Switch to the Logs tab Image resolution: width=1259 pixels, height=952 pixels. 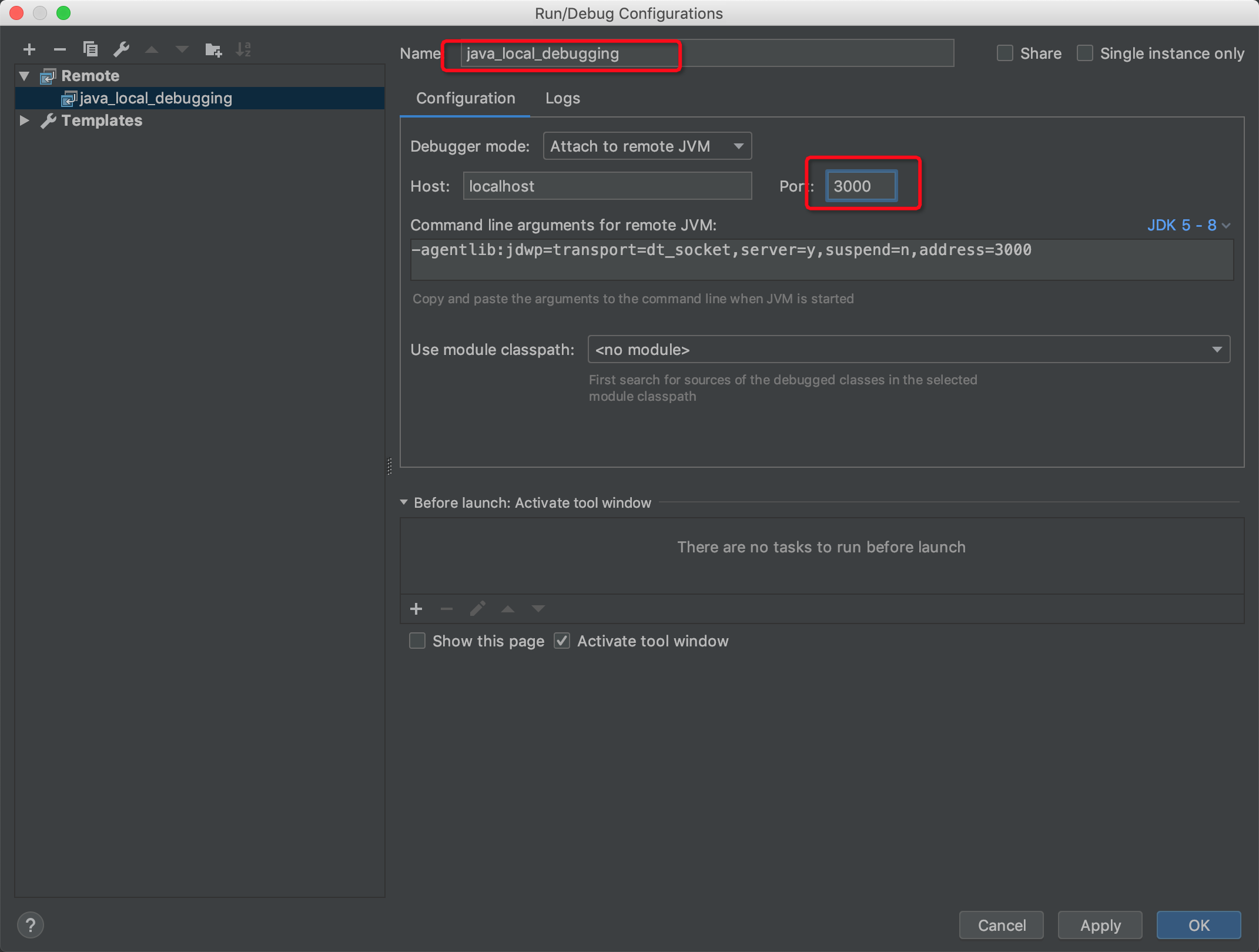point(562,98)
